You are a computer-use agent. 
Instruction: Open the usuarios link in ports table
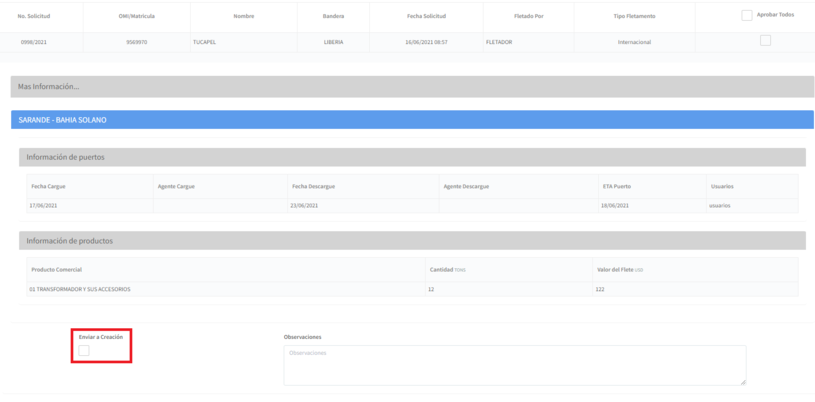click(720, 205)
